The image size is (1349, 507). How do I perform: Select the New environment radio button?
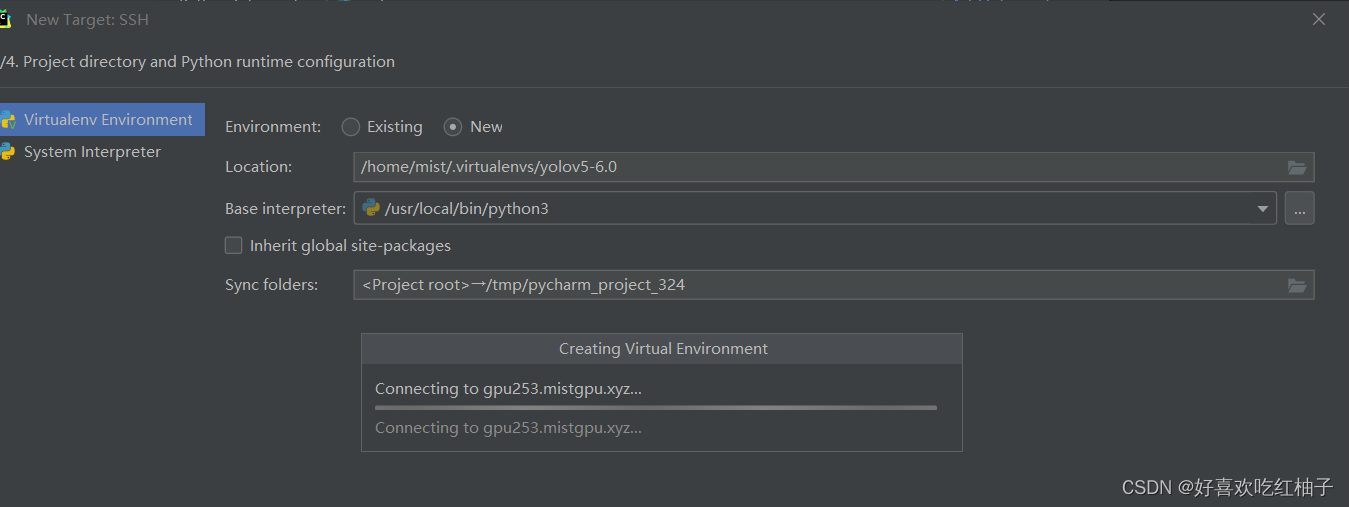click(453, 127)
